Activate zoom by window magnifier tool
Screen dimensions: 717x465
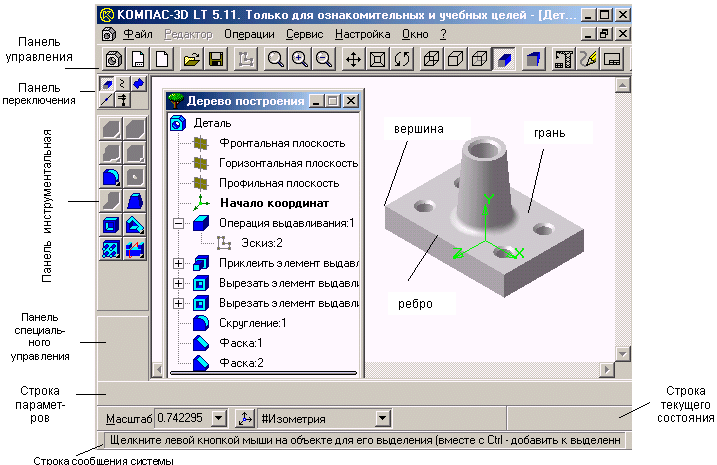[275, 59]
